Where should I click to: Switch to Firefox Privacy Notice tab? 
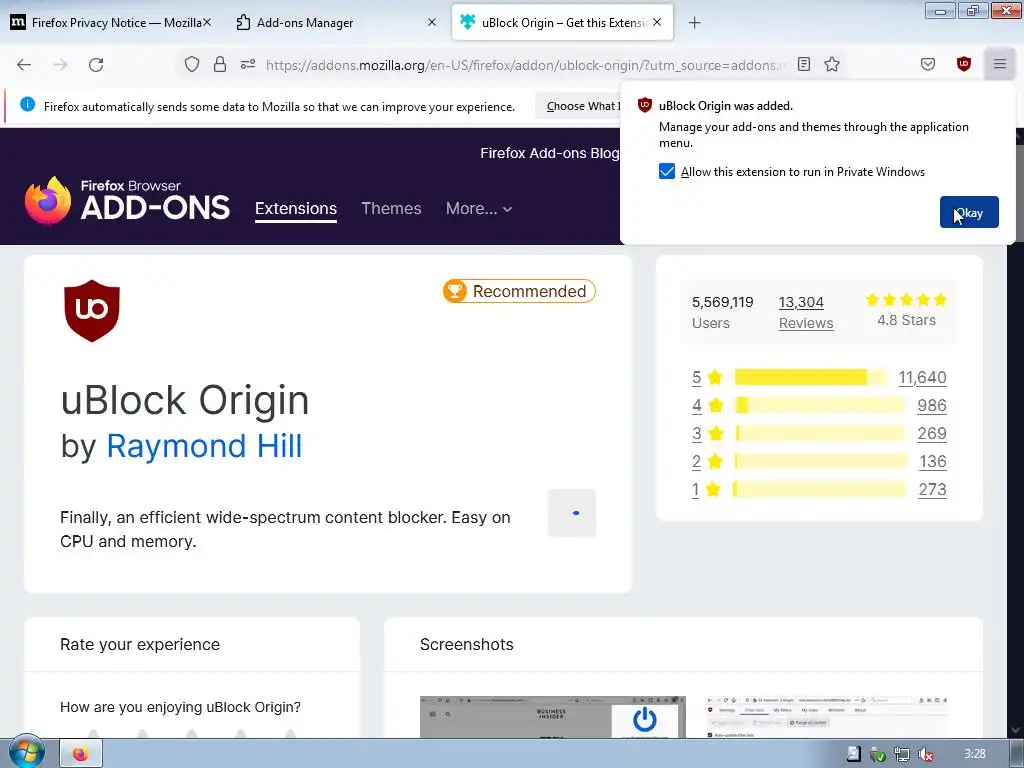[x=109, y=23]
